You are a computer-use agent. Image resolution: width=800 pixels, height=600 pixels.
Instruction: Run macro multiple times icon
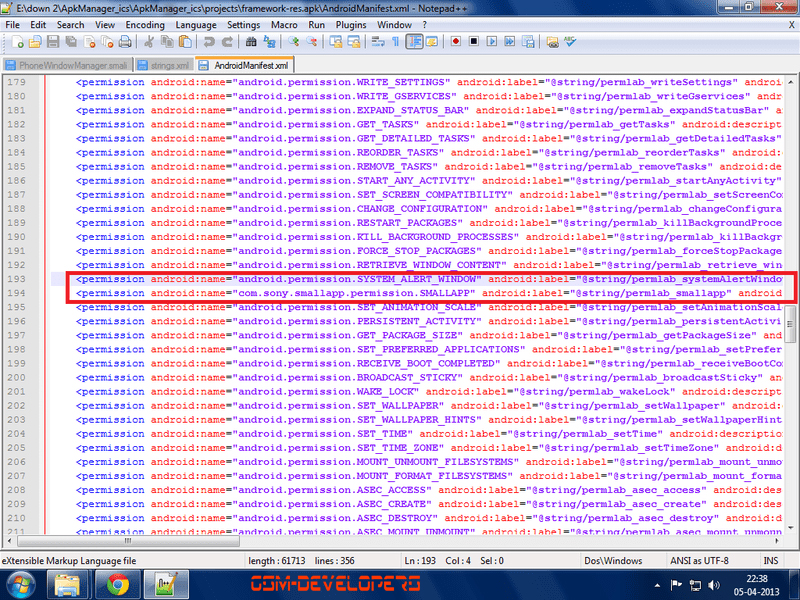[x=510, y=42]
